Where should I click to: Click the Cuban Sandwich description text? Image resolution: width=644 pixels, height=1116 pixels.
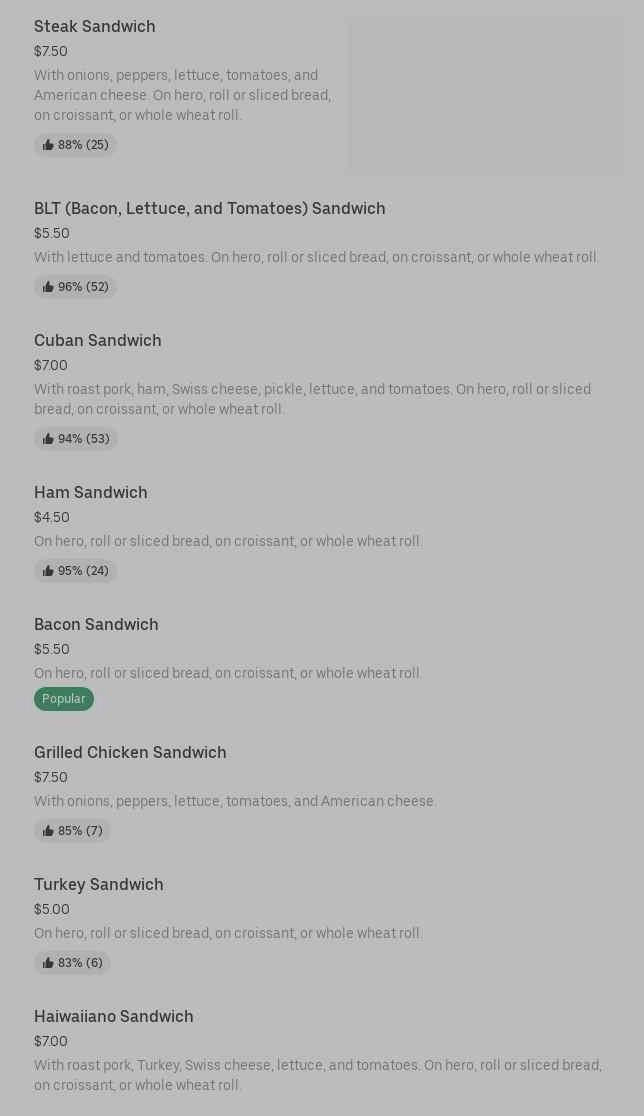tap(312, 399)
